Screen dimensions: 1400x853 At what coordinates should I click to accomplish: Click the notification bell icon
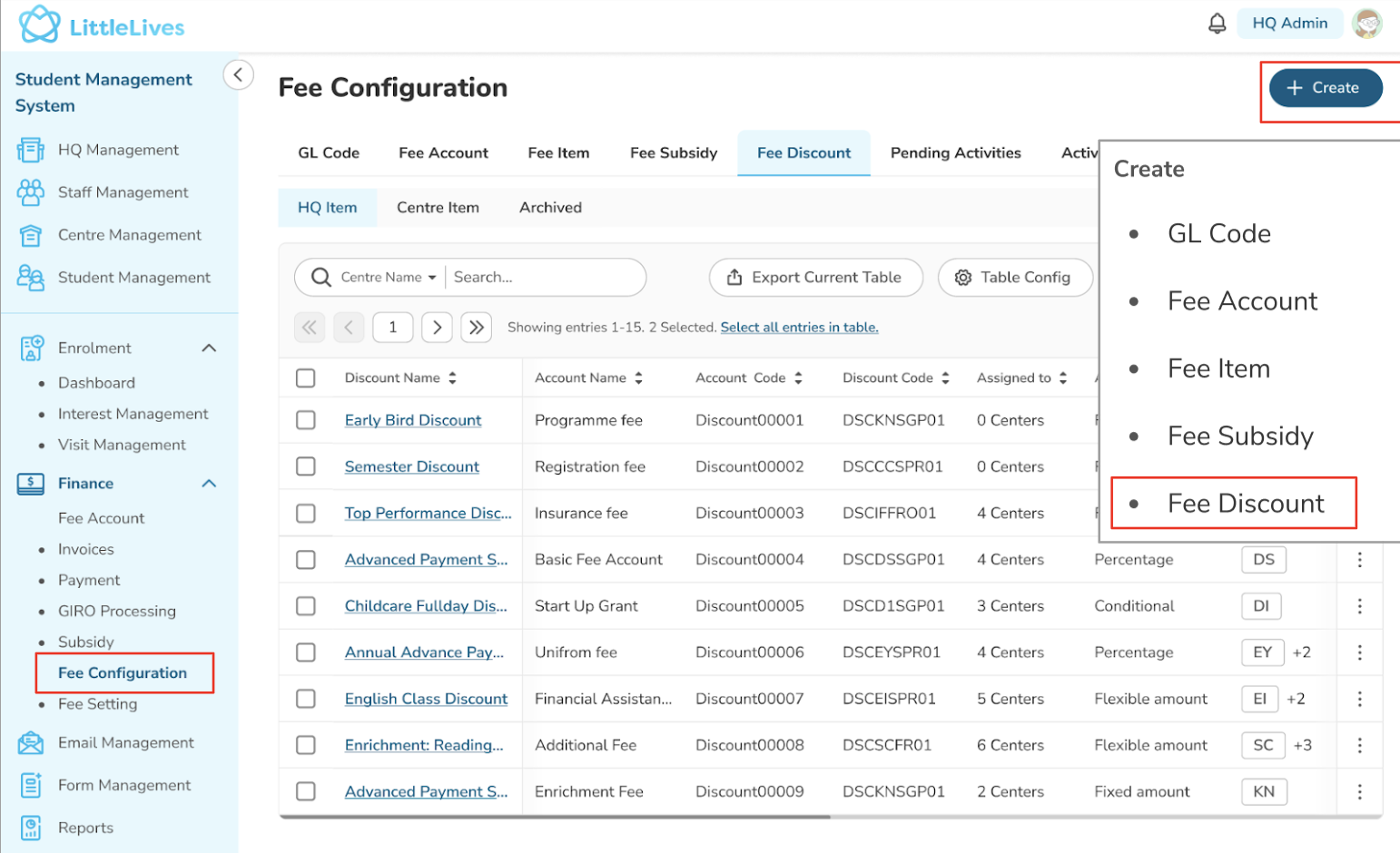[1217, 24]
